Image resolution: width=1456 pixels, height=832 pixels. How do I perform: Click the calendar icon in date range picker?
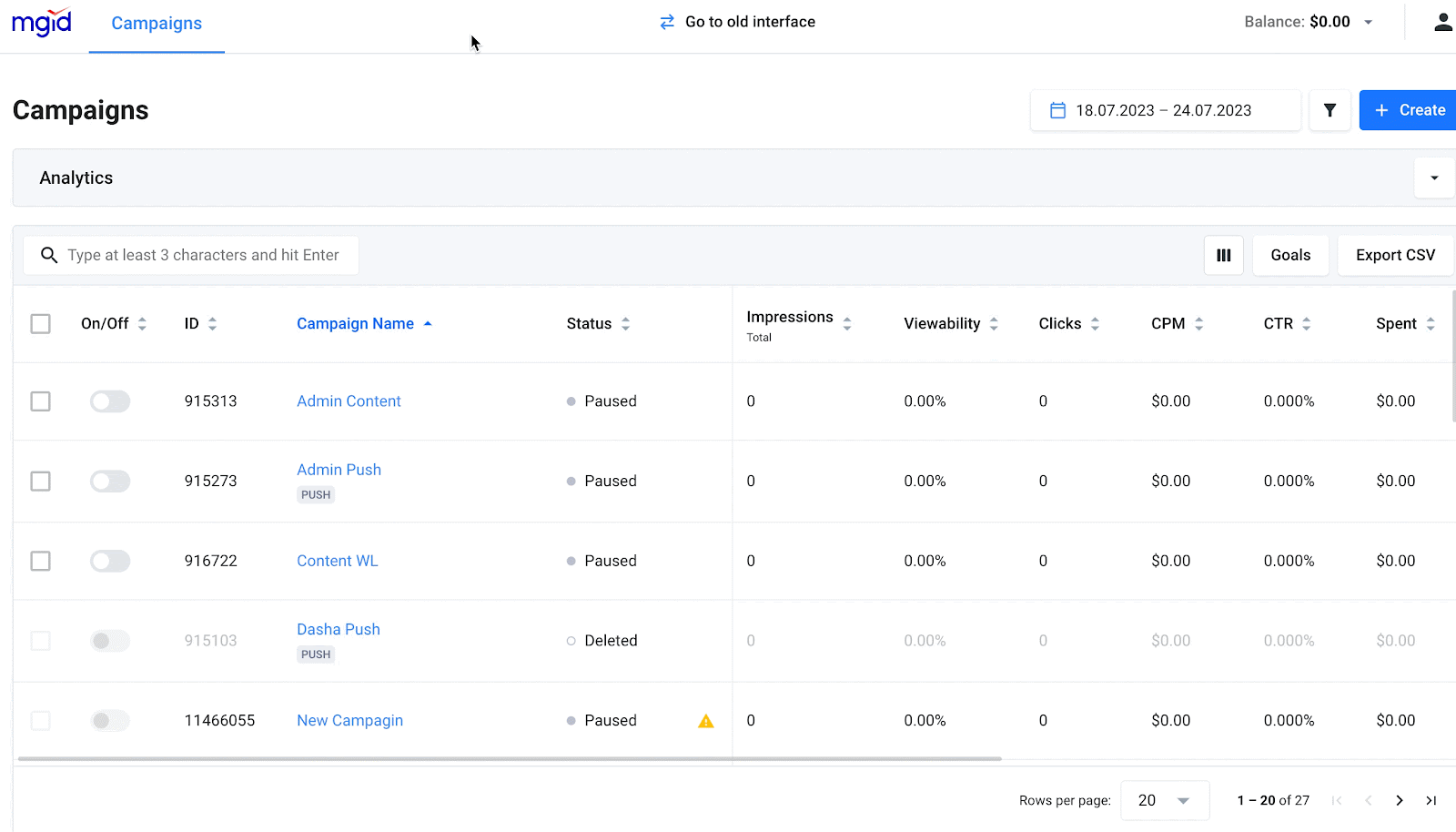coord(1057,109)
